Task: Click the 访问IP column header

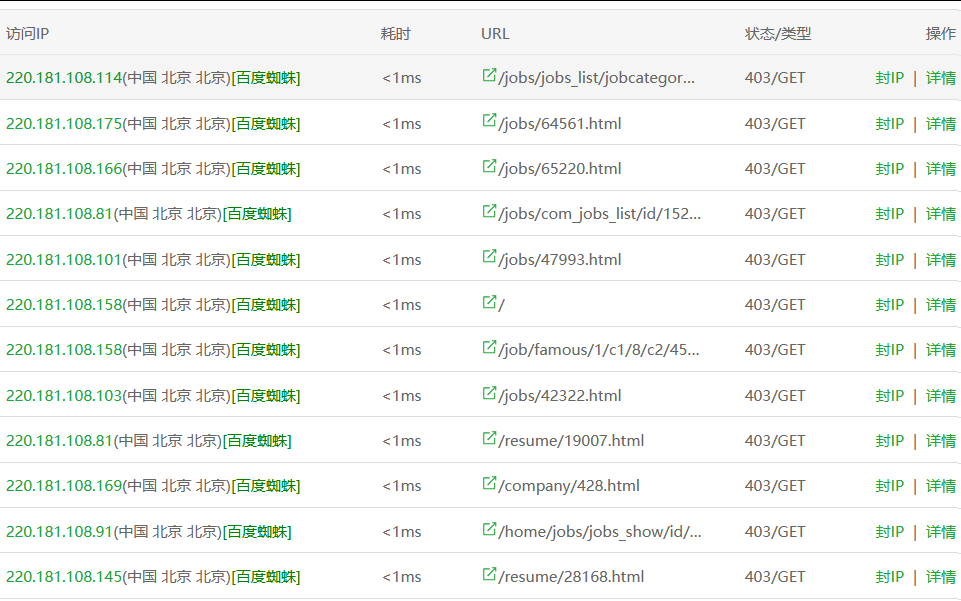Action: [x=28, y=33]
